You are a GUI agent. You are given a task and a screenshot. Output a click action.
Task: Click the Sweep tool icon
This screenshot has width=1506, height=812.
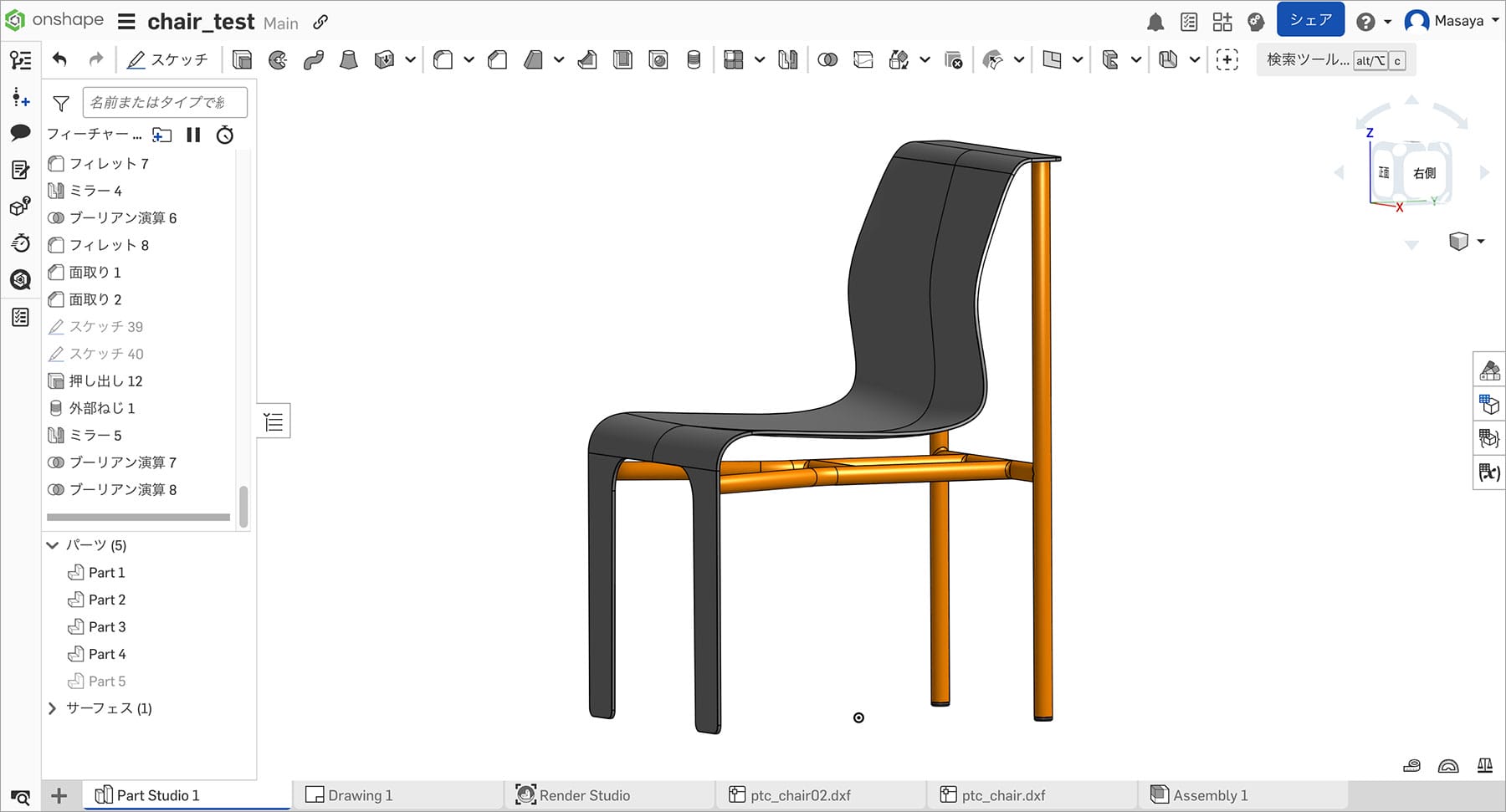pos(314,59)
